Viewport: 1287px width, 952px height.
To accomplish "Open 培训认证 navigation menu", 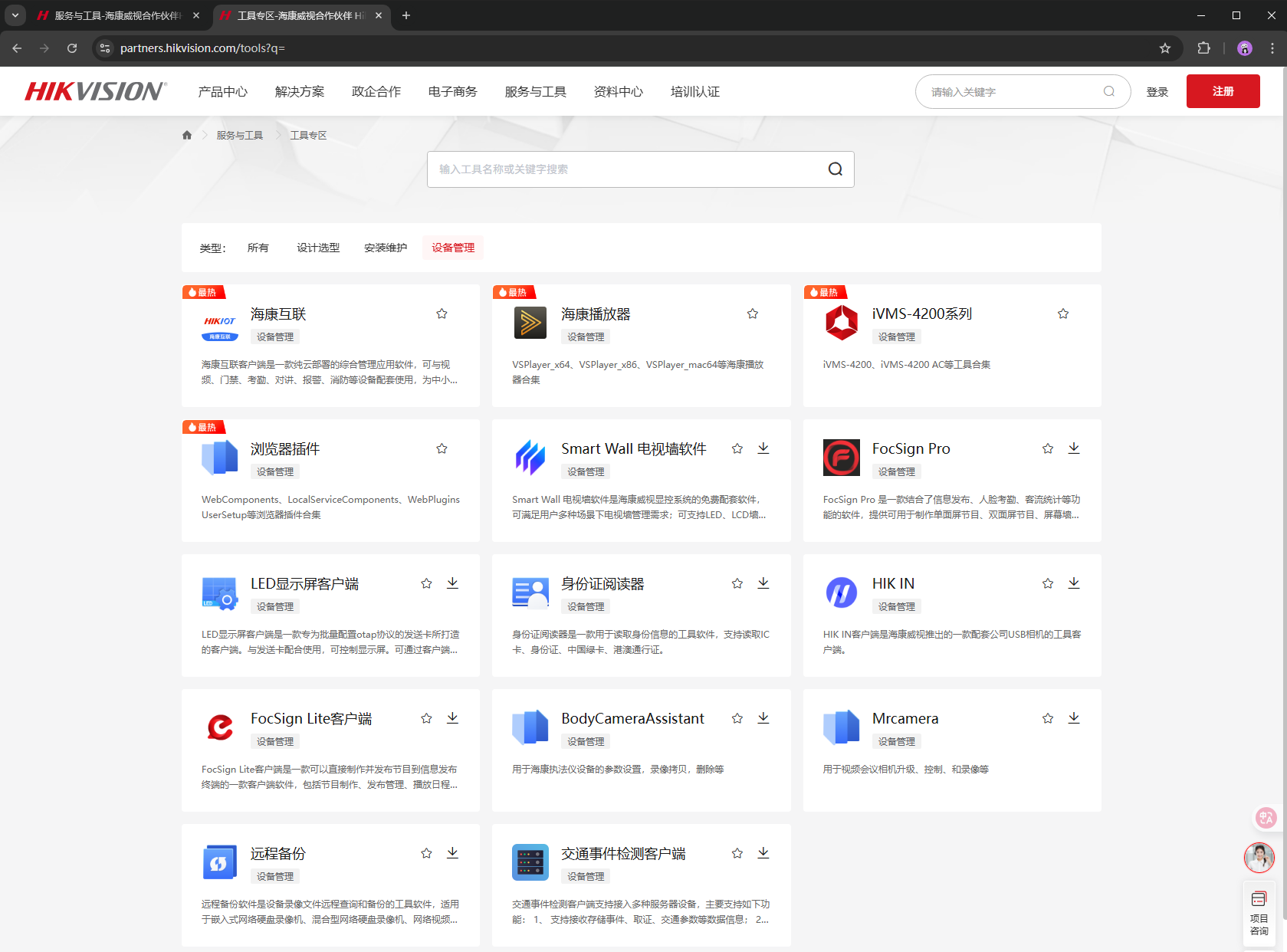I will pos(695,92).
